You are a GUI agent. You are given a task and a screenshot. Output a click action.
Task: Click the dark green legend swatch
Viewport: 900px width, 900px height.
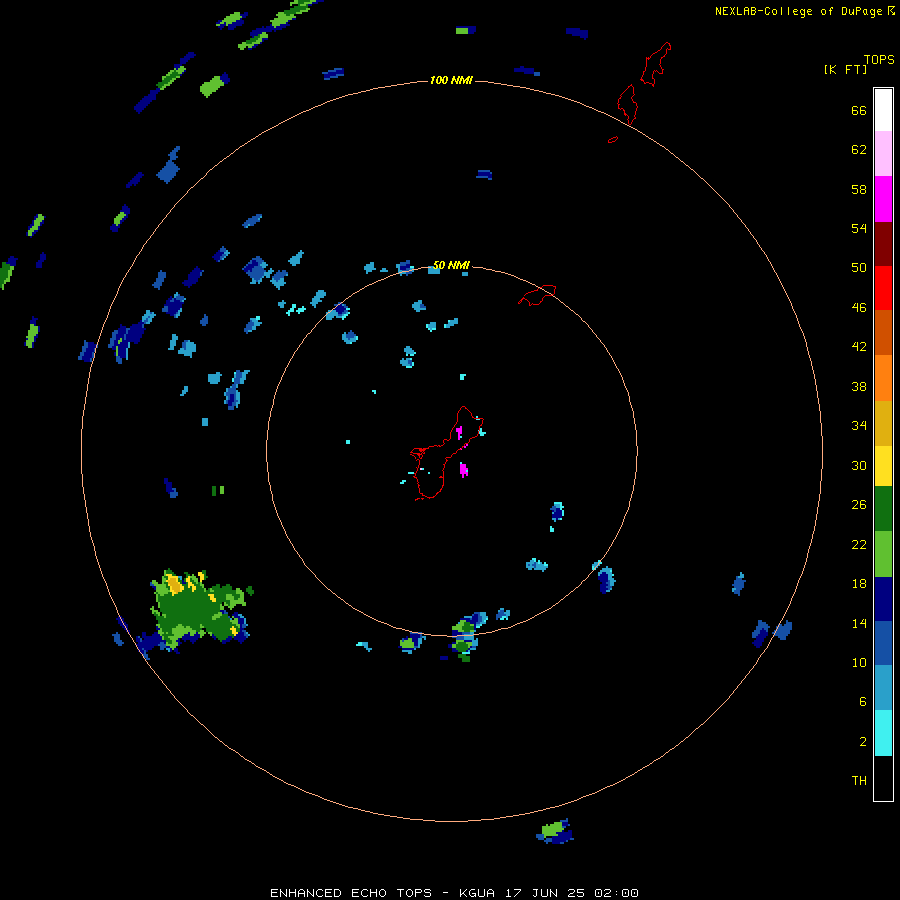click(x=883, y=509)
